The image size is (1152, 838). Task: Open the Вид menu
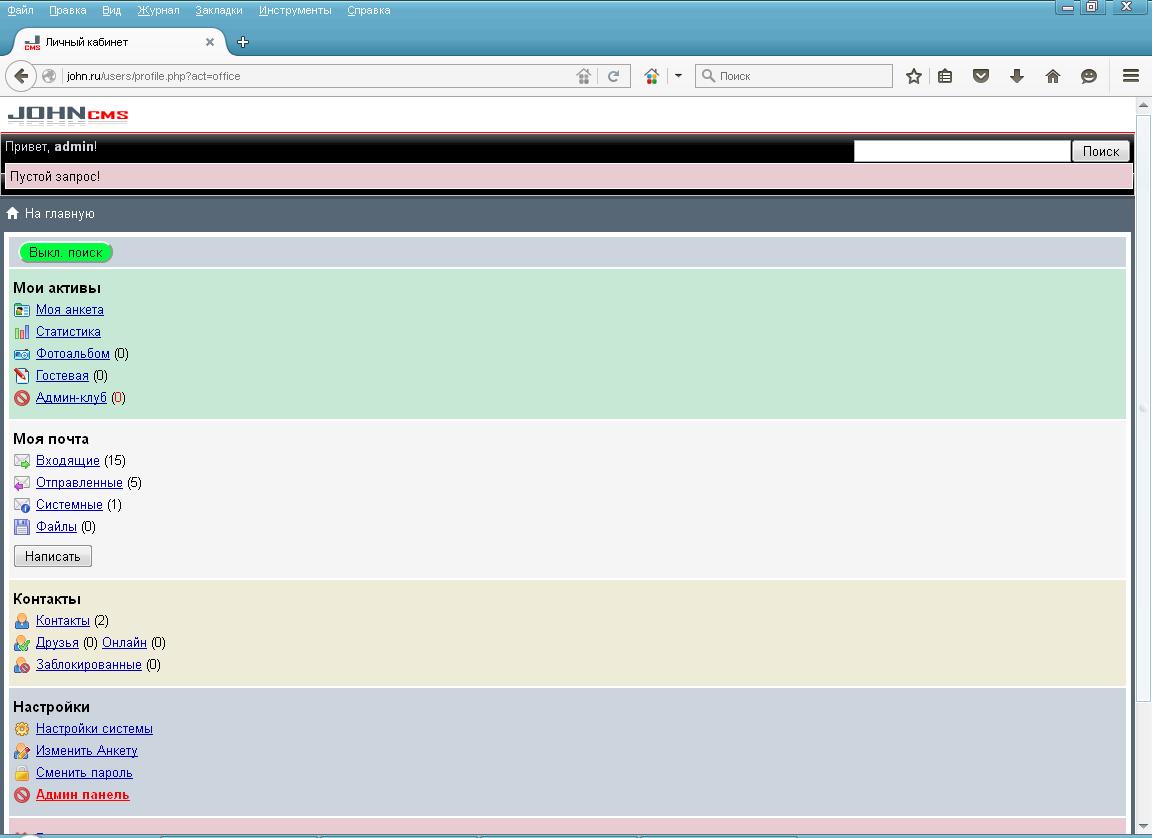point(112,10)
